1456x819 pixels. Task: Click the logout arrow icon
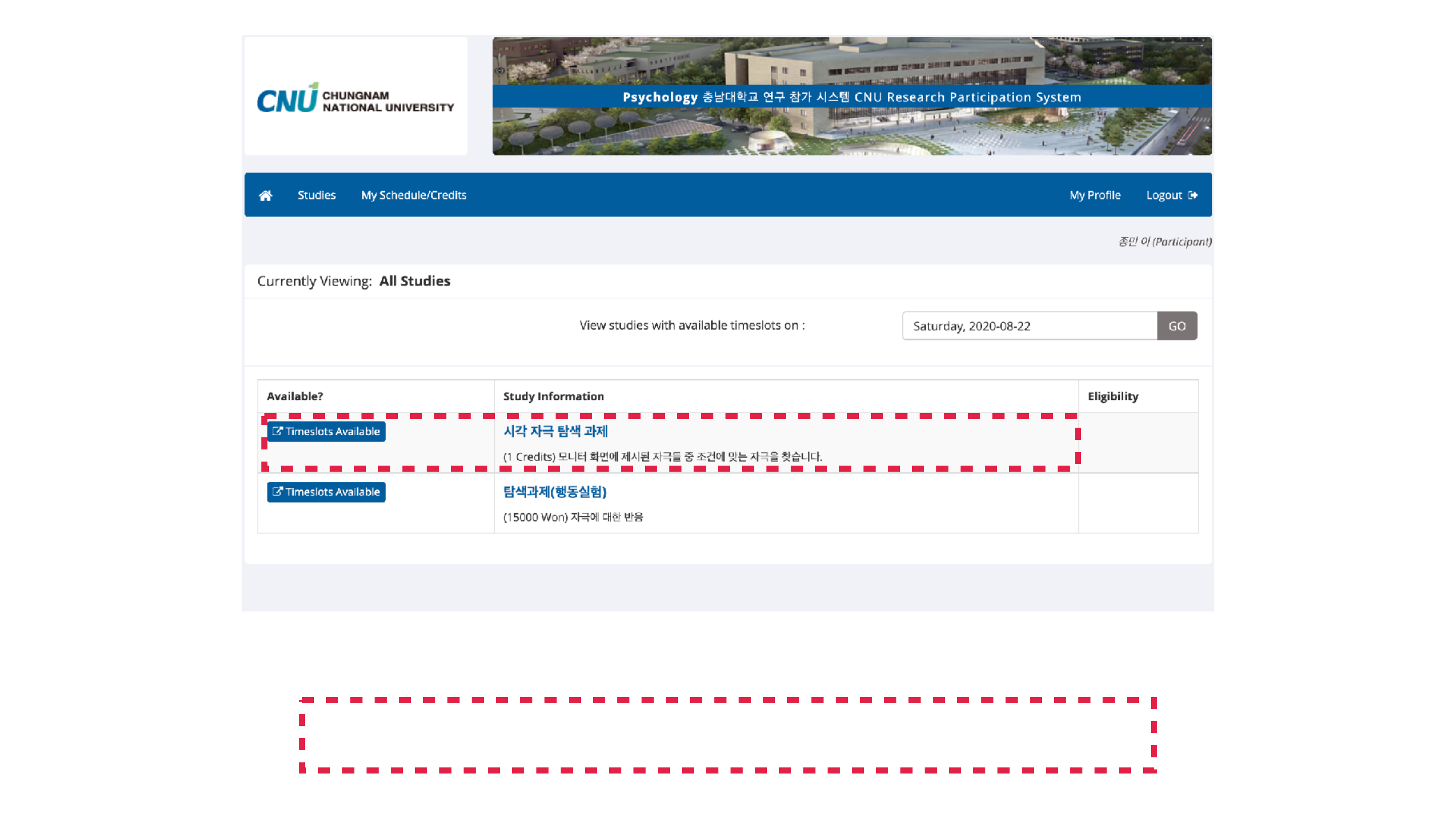1193,195
